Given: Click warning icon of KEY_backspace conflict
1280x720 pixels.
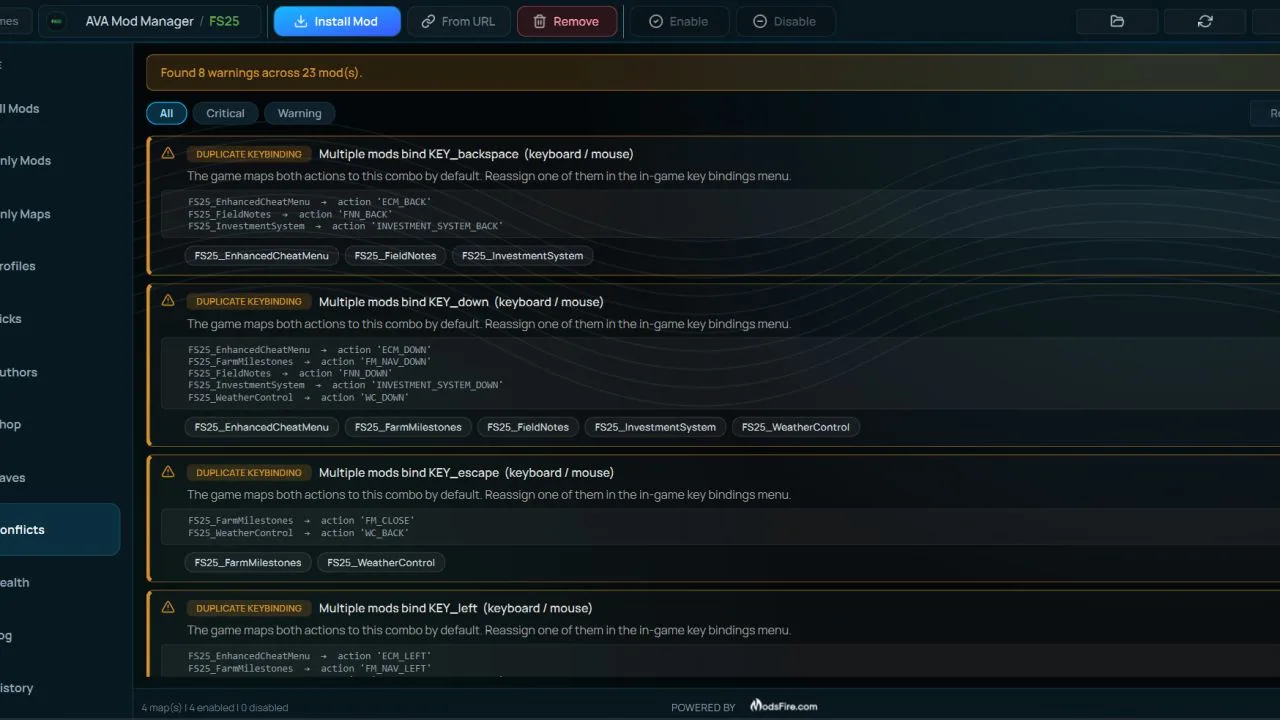Looking at the screenshot, I should tap(168, 153).
